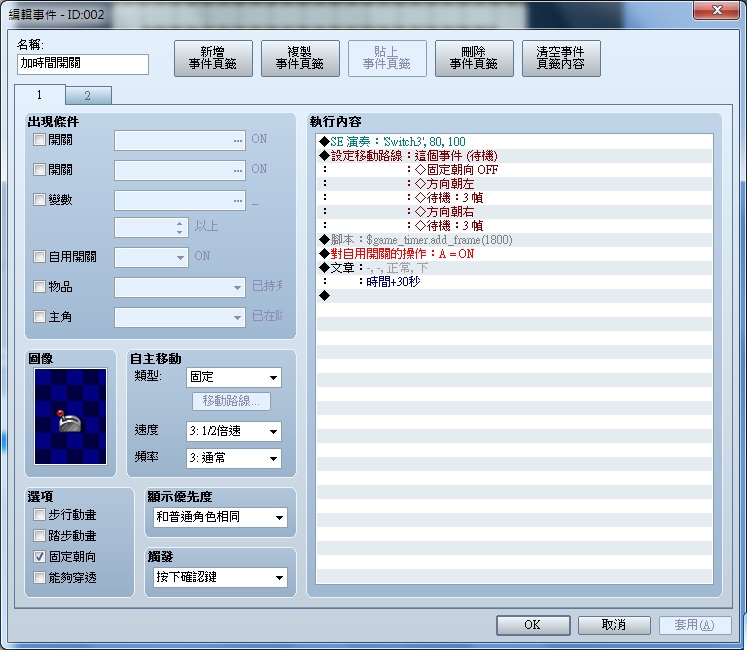Click ellipsis button of the first 開關 field

coord(238,141)
